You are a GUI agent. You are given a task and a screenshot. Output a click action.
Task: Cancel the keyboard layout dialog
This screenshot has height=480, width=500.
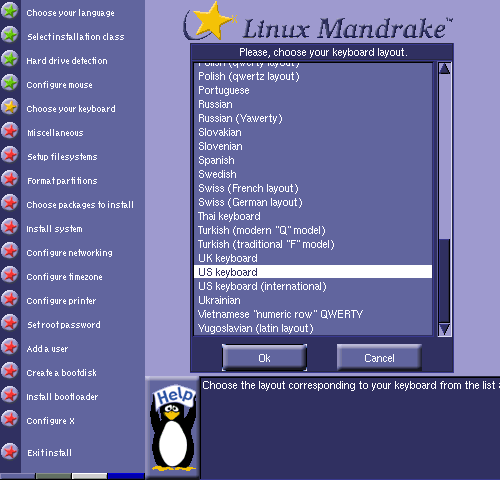tap(379, 358)
